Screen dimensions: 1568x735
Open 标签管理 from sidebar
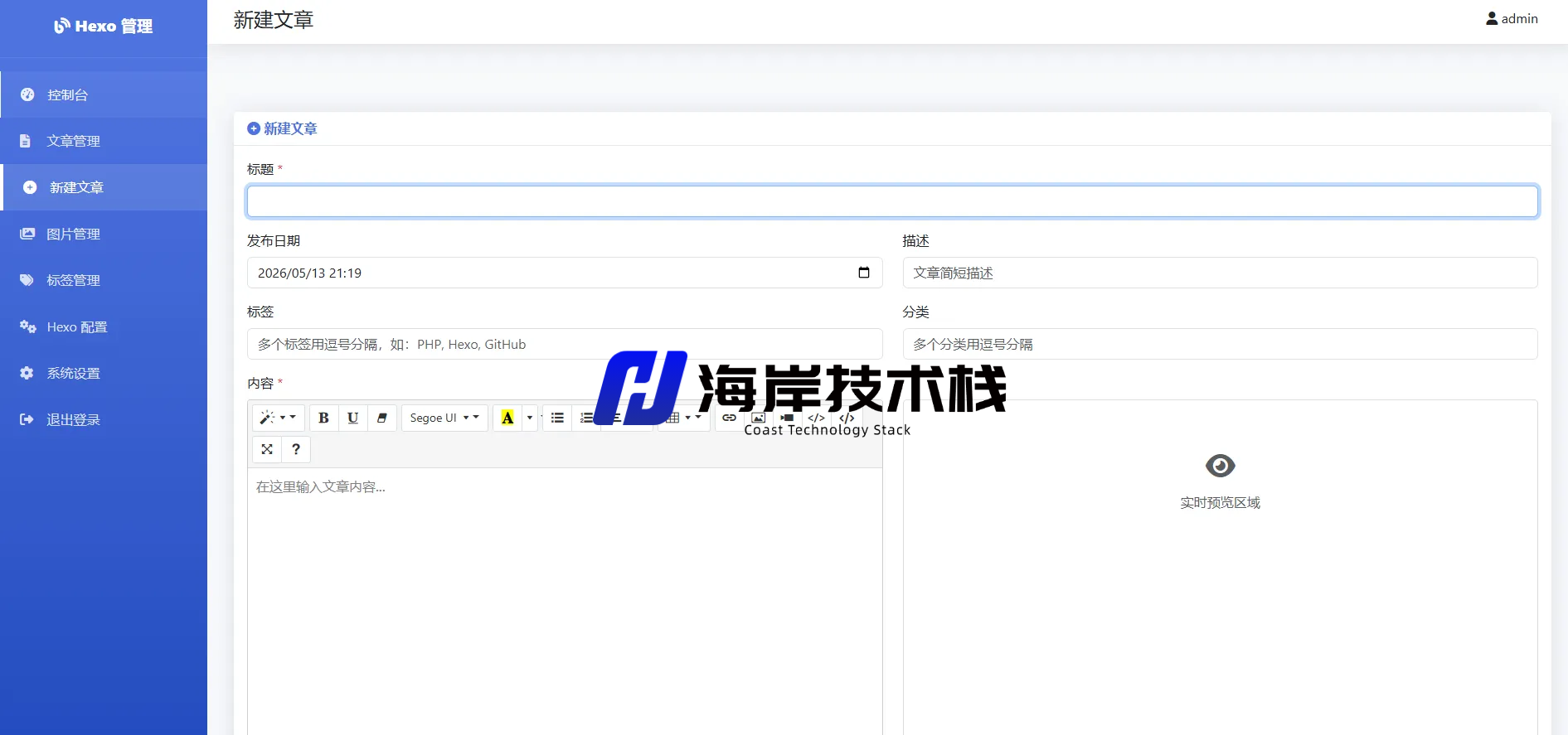coord(104,280)
